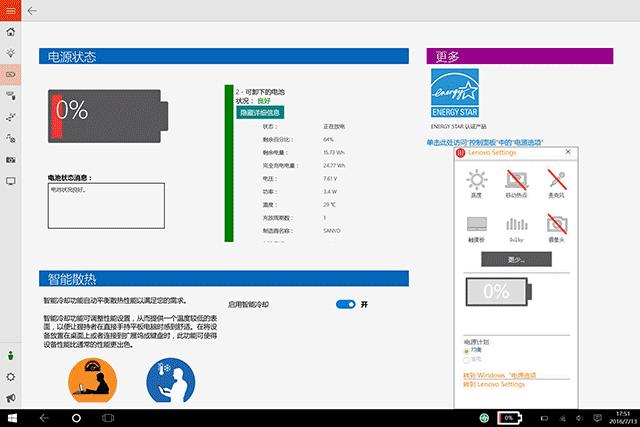Screen dimensions: 640x427
Task: Open the audio settings icon in the sidebar
Action: click(x=11, y=138)
